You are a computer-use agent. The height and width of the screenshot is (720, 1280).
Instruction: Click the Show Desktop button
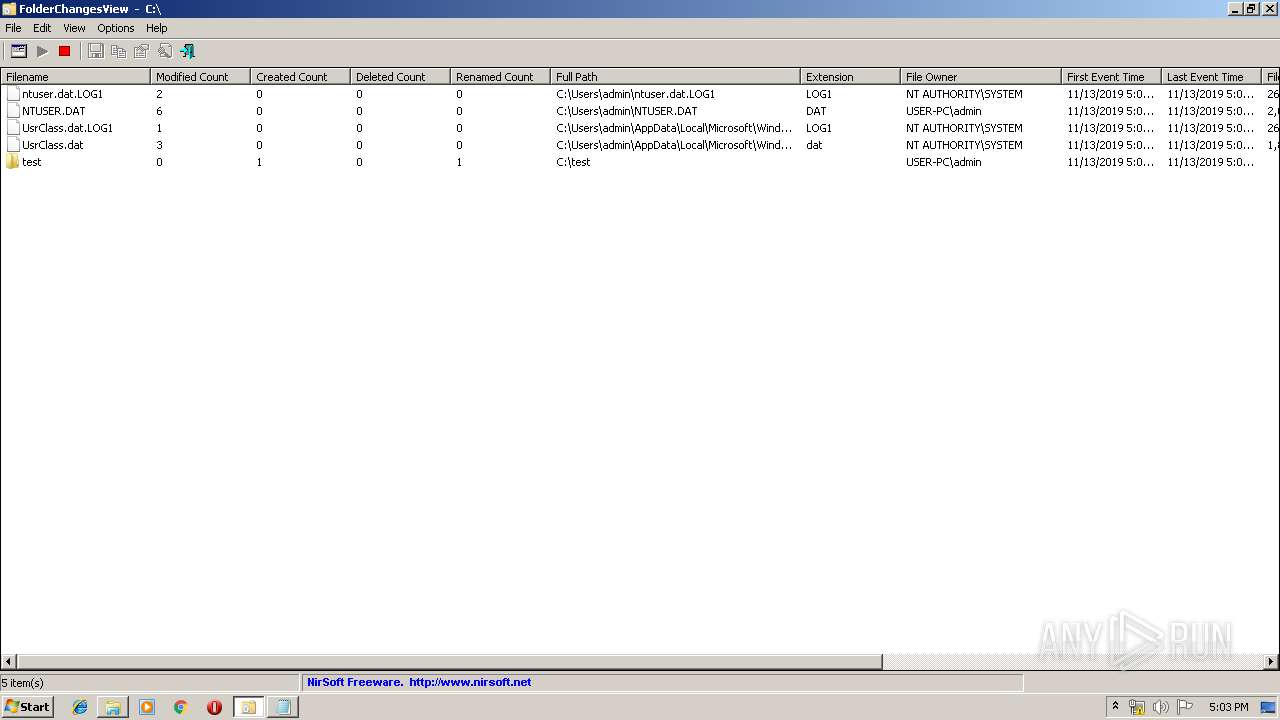click(x=1268, y=707)
